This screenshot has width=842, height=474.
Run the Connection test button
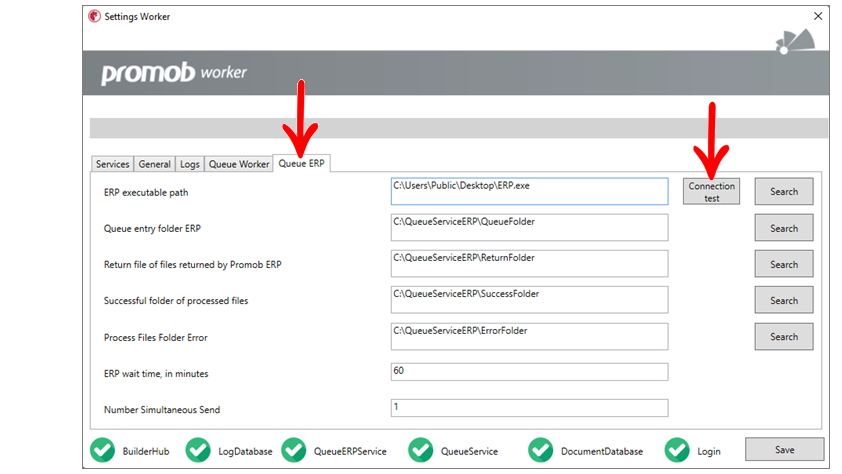[x=712, y=192]
